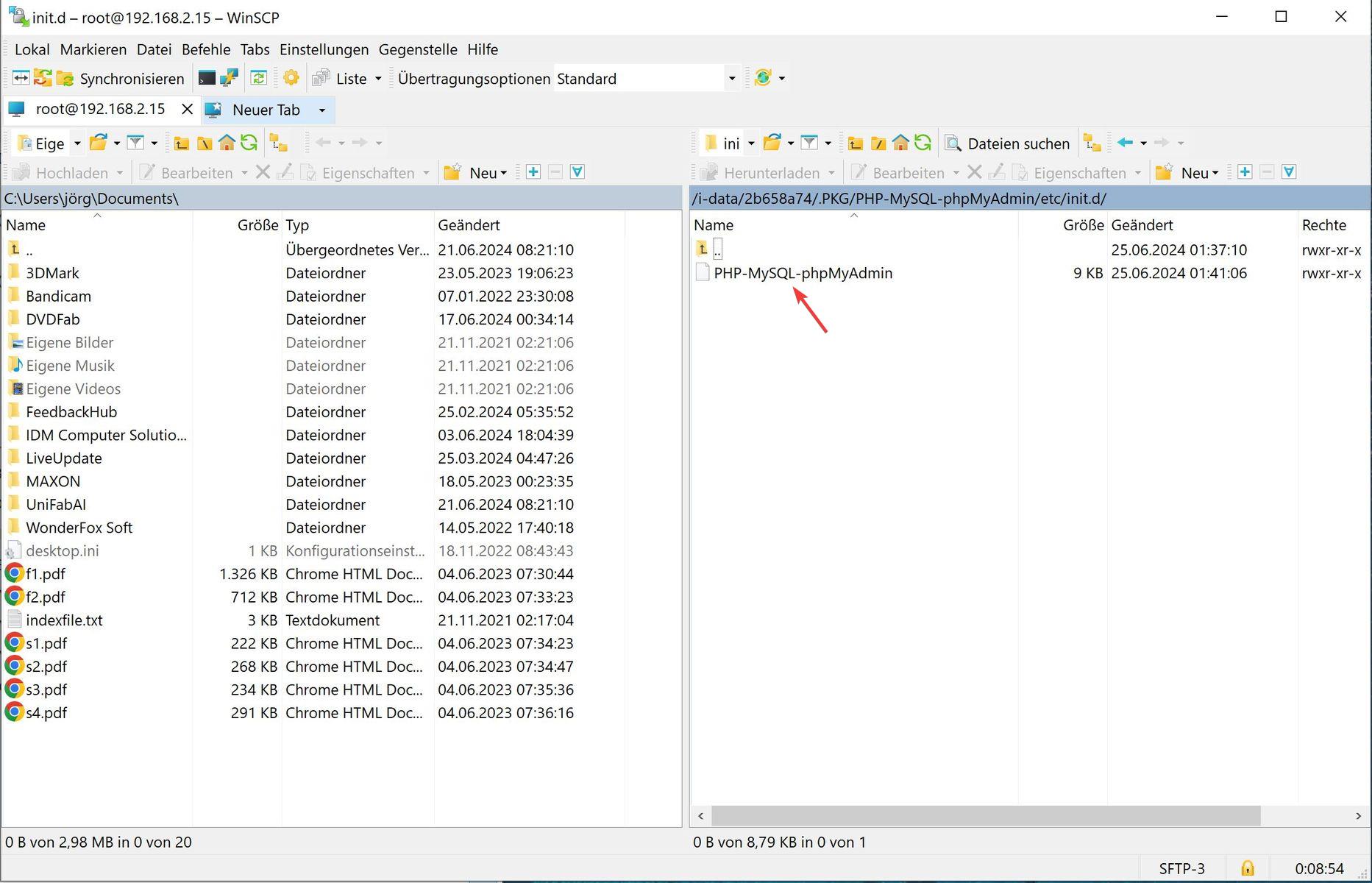Viewport: 1372px width, 883px height.
Task: Select the remote file PHP-MySQL-phpMyAdmin
Action: click(x=803, y=273)
